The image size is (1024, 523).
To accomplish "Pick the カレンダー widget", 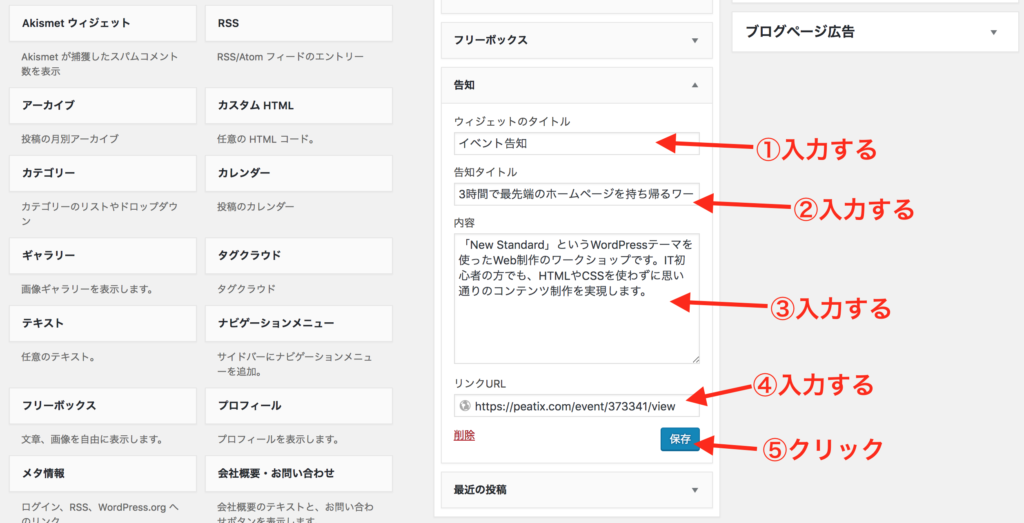I will click(x=298, y=173).
